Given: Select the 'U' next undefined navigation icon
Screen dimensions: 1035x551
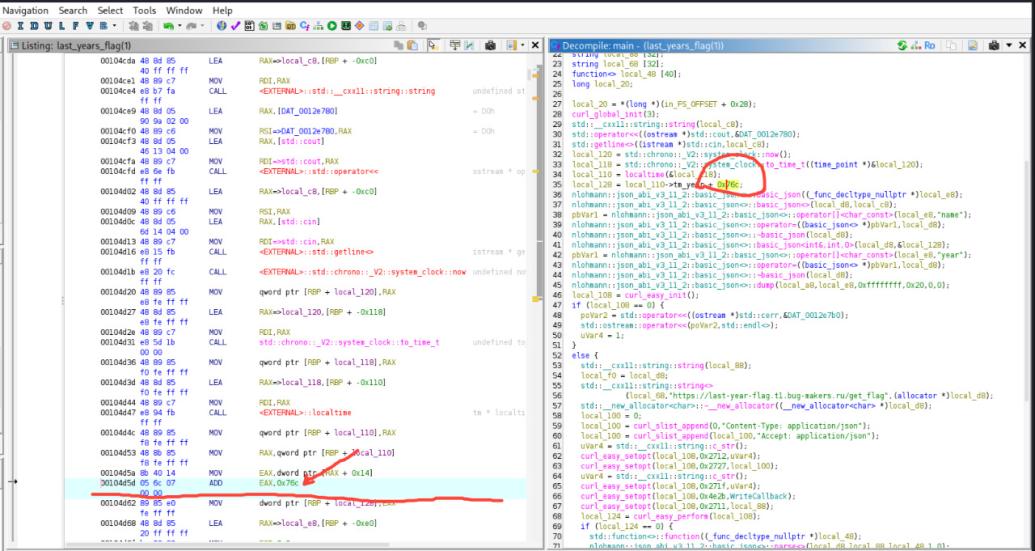Looking at the screenshot, I should [49, 26].
